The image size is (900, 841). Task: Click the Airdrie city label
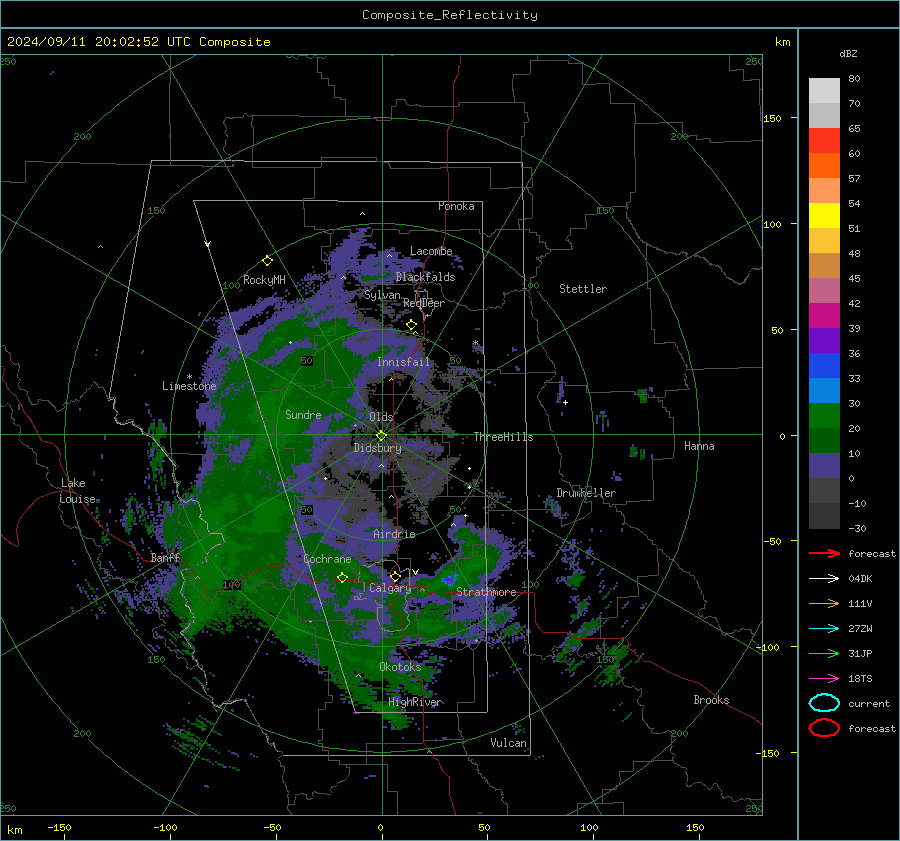(x=394, y=534)
